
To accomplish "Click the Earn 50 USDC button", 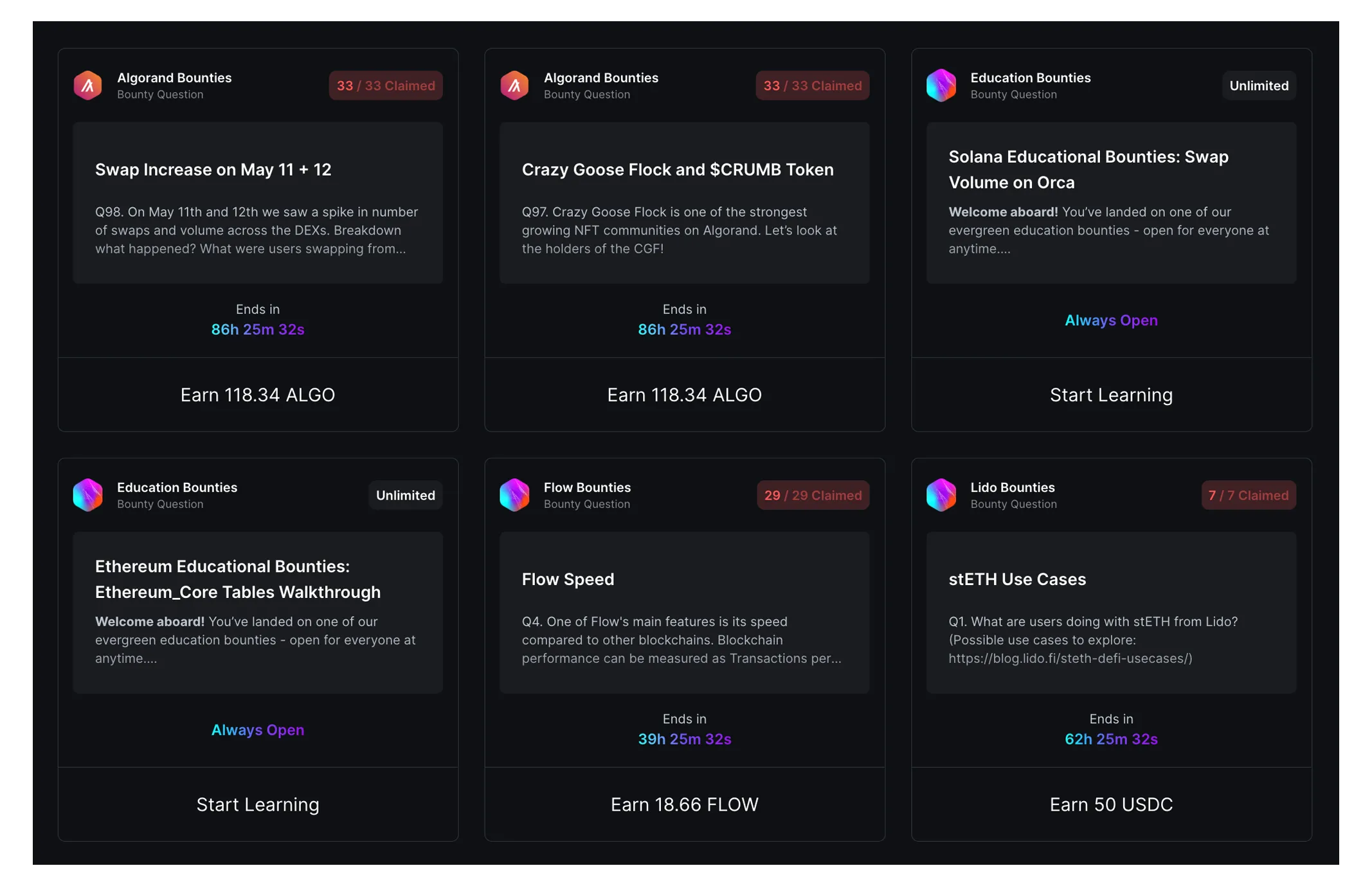I will pos(1111,804).
